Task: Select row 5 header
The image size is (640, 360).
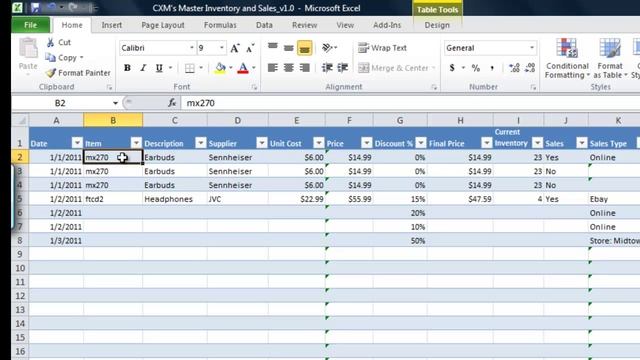Action: pyautogui.click(x=20, y=199)
